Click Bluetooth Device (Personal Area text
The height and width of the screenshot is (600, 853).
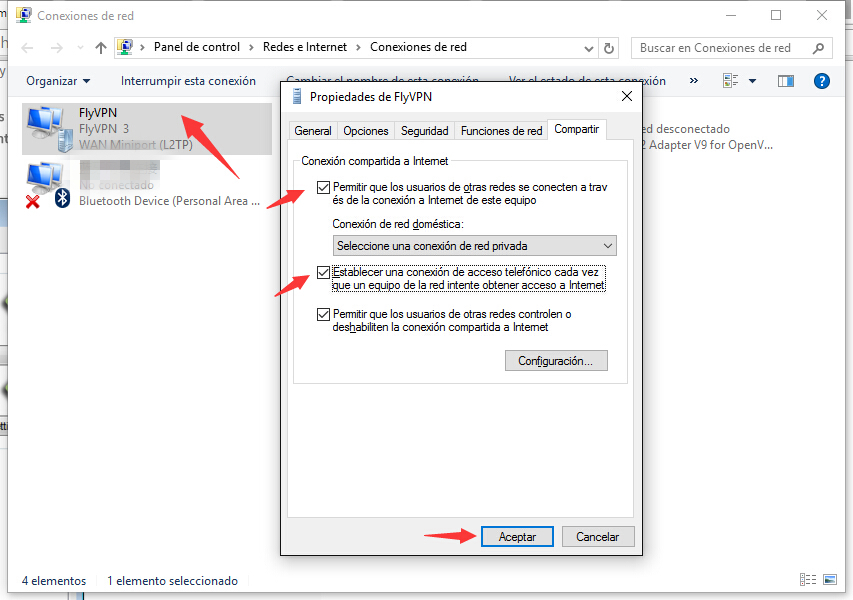[x=169, y=201]
